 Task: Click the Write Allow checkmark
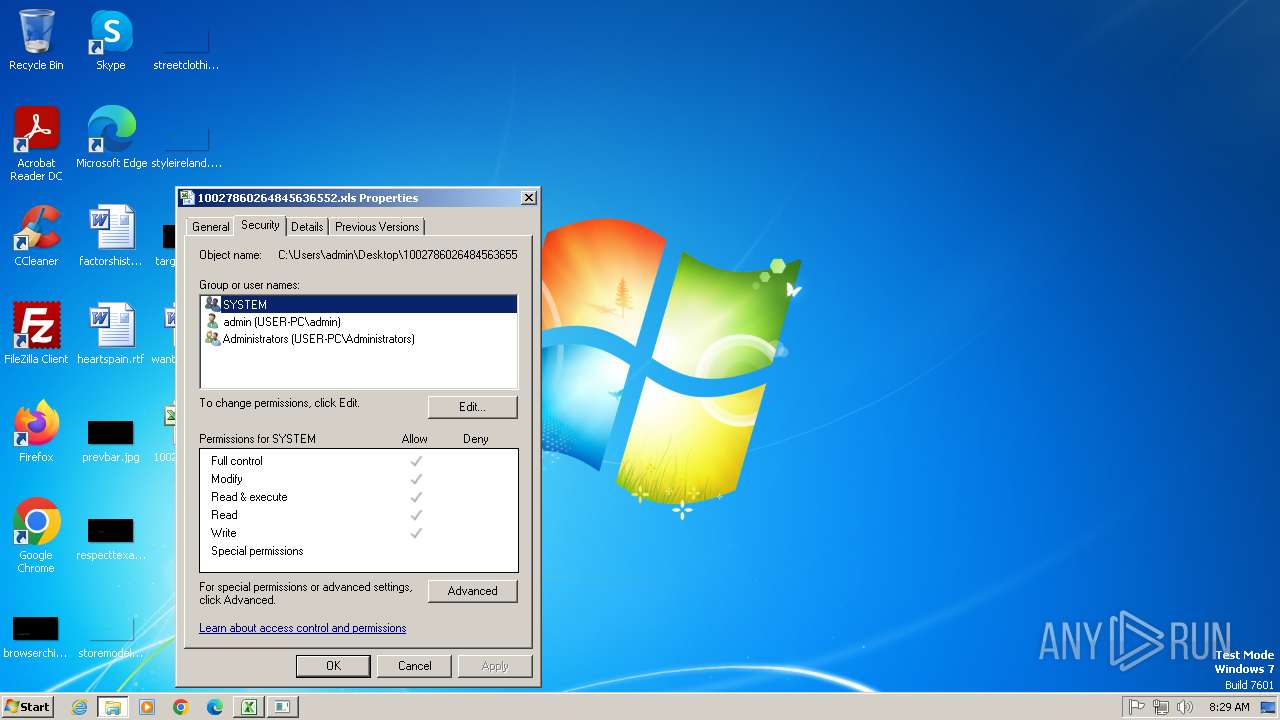coord(416,533)
